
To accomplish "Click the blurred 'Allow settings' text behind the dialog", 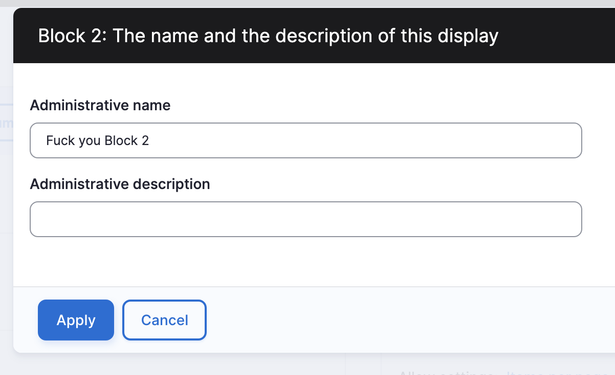I will point(446,372).
